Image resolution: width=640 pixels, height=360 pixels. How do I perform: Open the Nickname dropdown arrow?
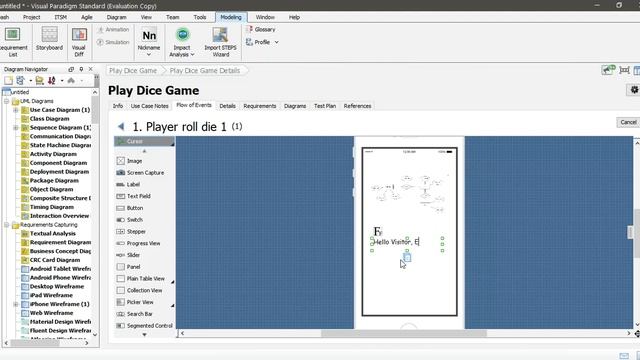click(149, 55)
